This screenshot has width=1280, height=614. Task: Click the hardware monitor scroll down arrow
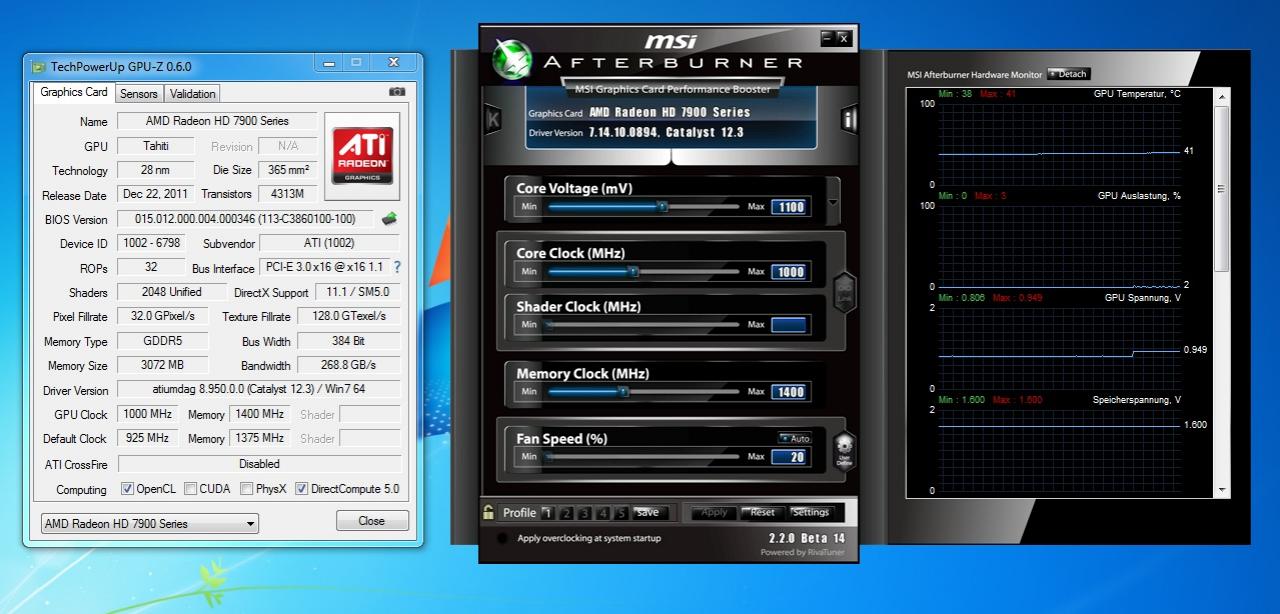[x=1221, y=490]
